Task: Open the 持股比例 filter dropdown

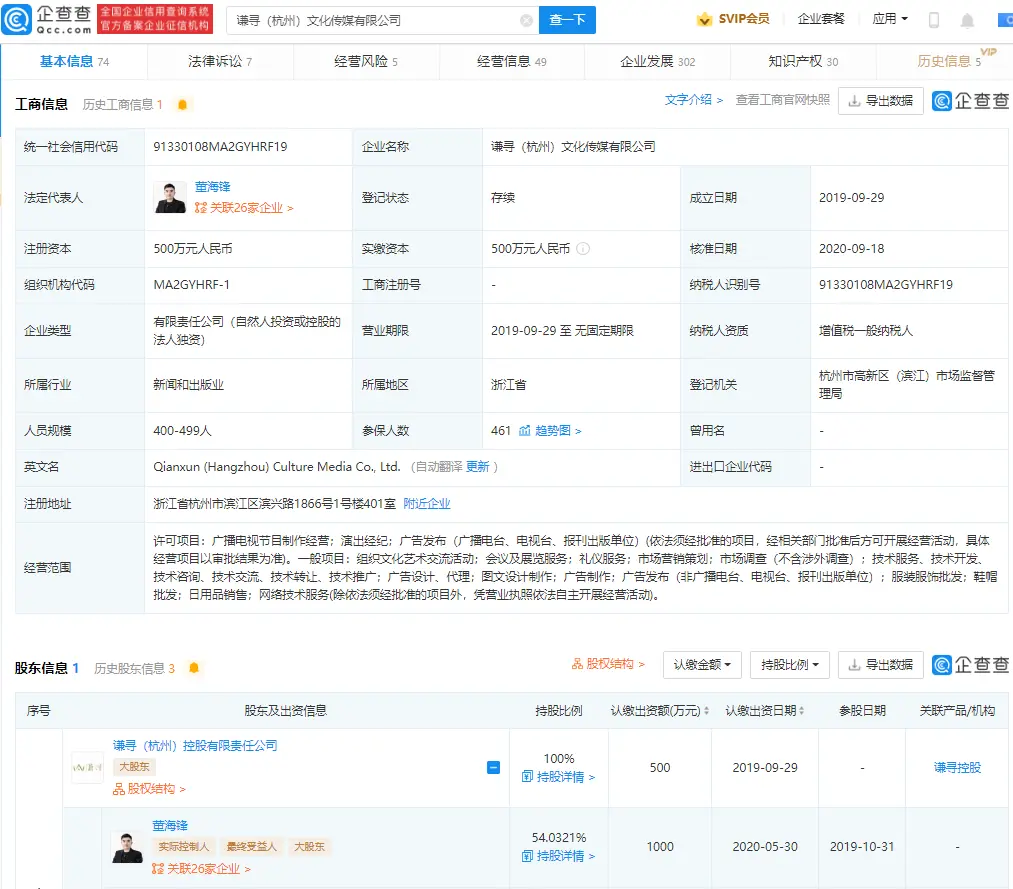Action: 789,664
